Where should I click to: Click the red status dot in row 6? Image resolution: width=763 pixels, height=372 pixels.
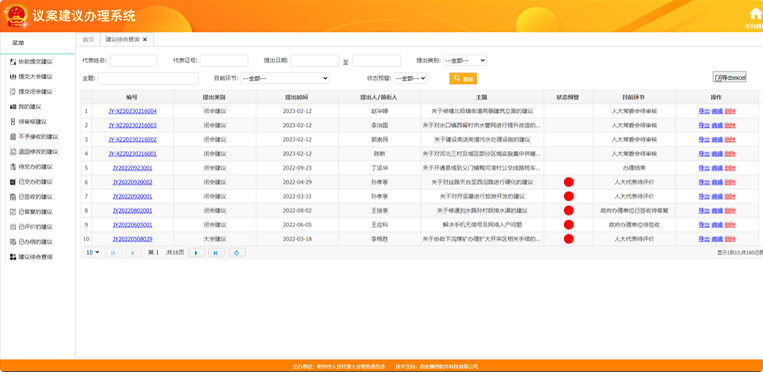568,182
